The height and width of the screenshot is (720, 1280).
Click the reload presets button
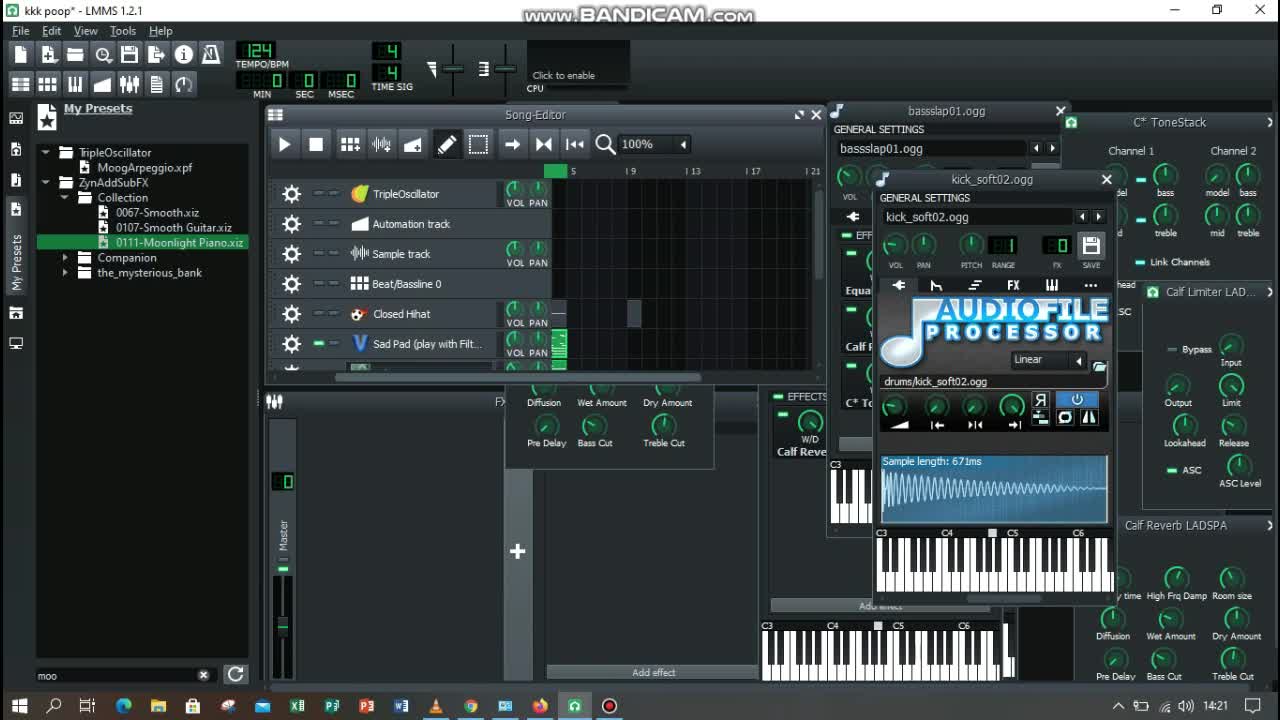click(x=235, y=674)
